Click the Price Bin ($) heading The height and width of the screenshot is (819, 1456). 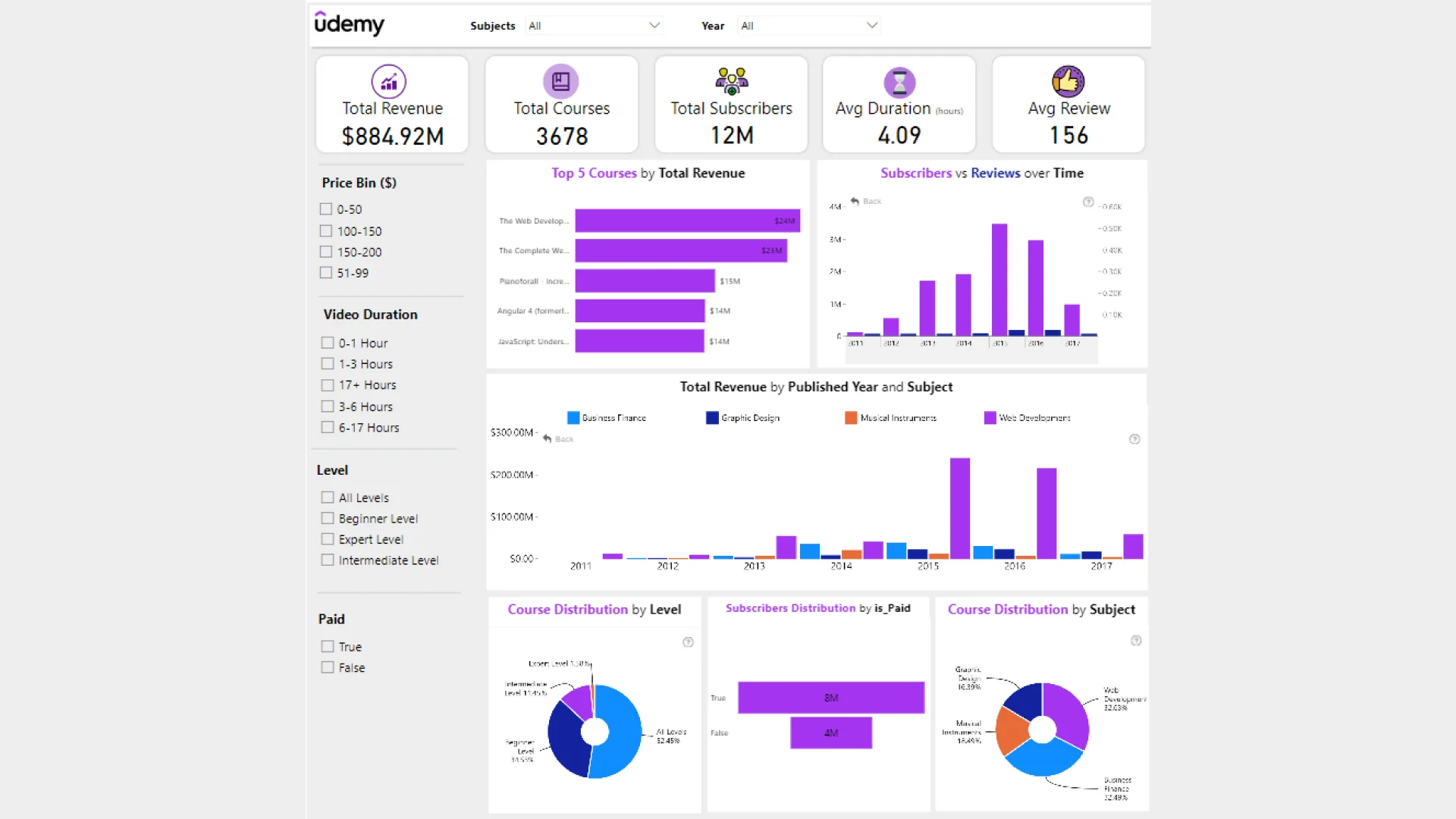tap(359, 183)
